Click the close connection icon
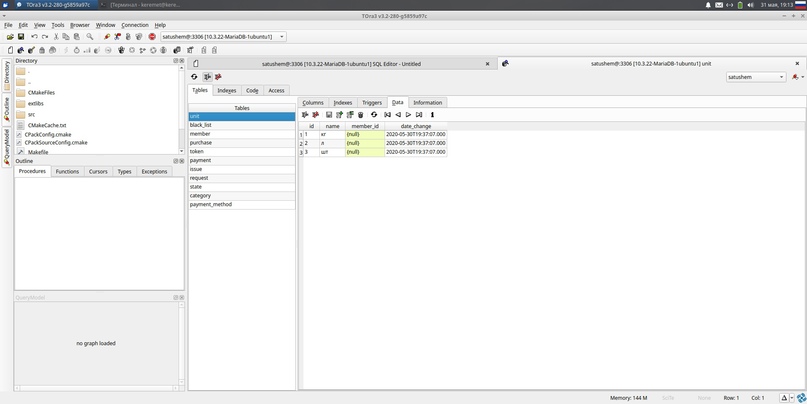Screen dimensions: 807x404 (117, 37)
